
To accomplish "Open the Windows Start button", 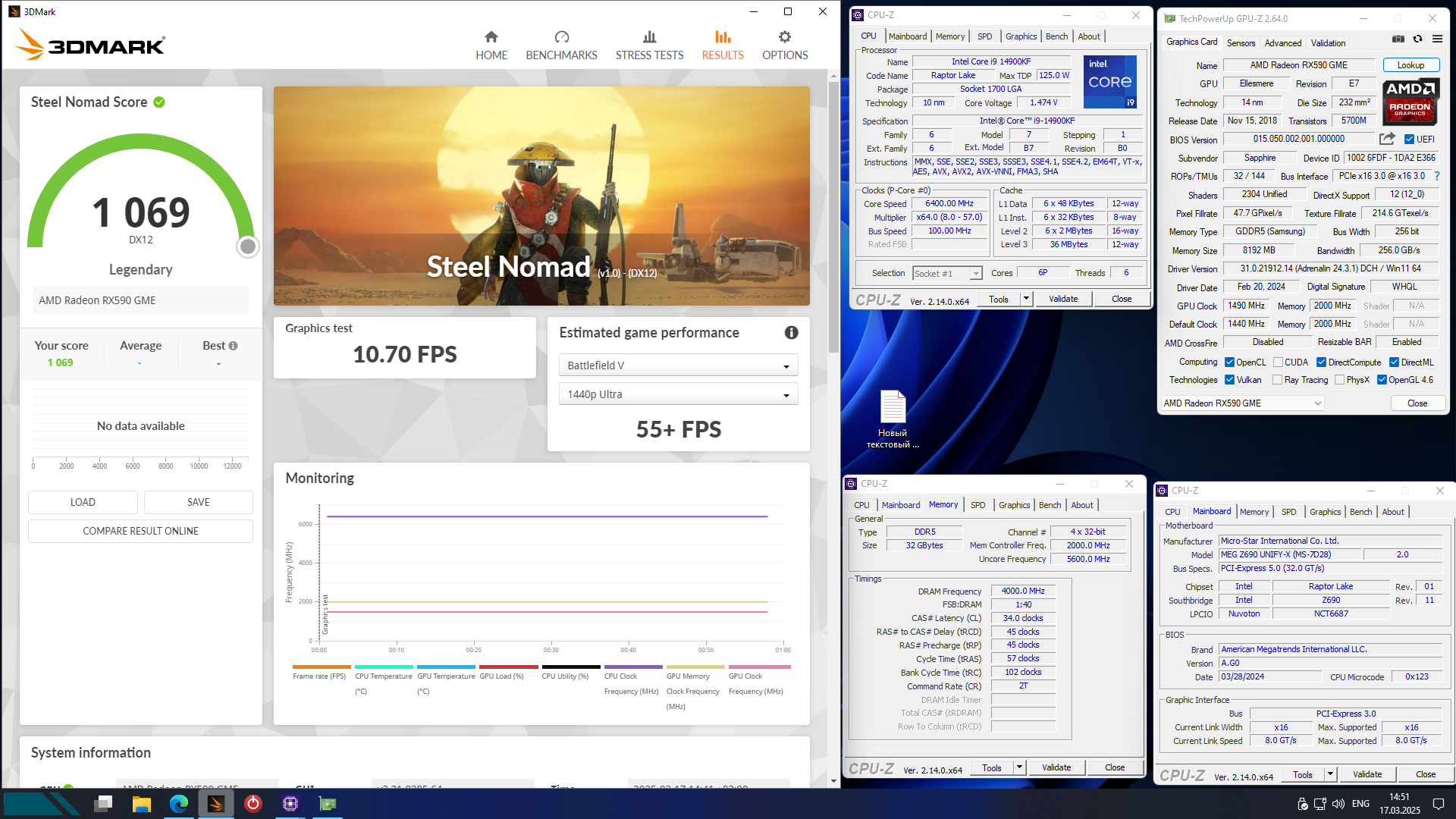I will pyautogui.click(x=42, y=804).
